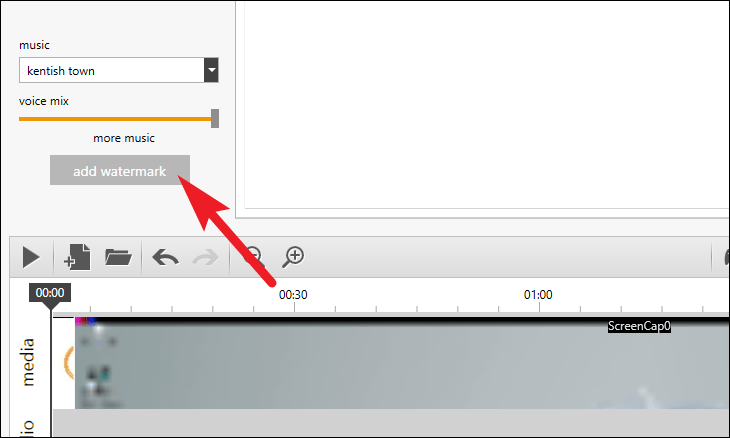Click the zoom in magnifier icon
This screenshot has width=730, height=438.
coord(293,257)
